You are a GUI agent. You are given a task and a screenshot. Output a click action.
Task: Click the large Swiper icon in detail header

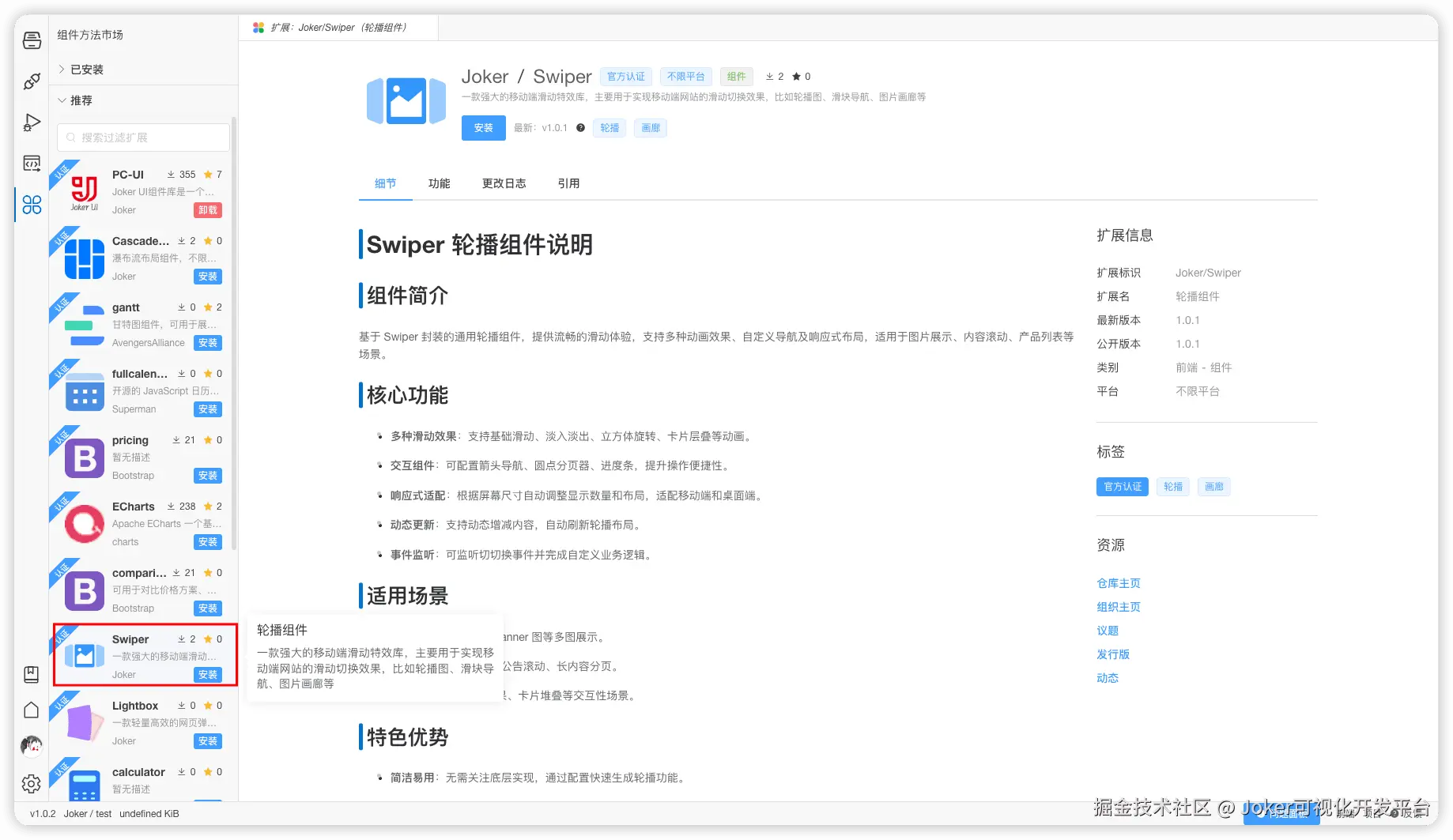pos(406,101)
